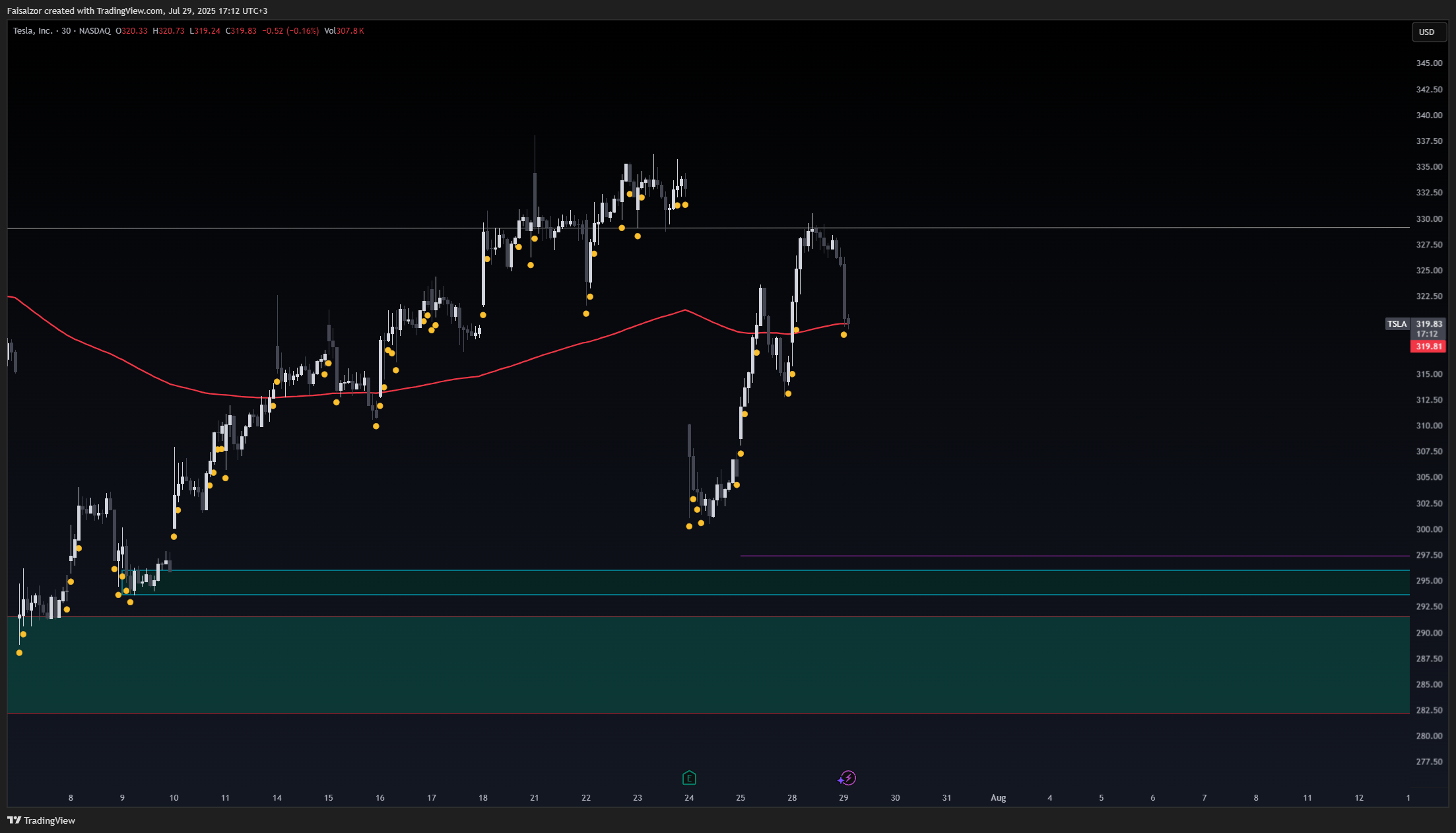Image resolution: width=1456 pixels, height=833 pixels.
Task: Click the high value H320.73
Action: 168,31
